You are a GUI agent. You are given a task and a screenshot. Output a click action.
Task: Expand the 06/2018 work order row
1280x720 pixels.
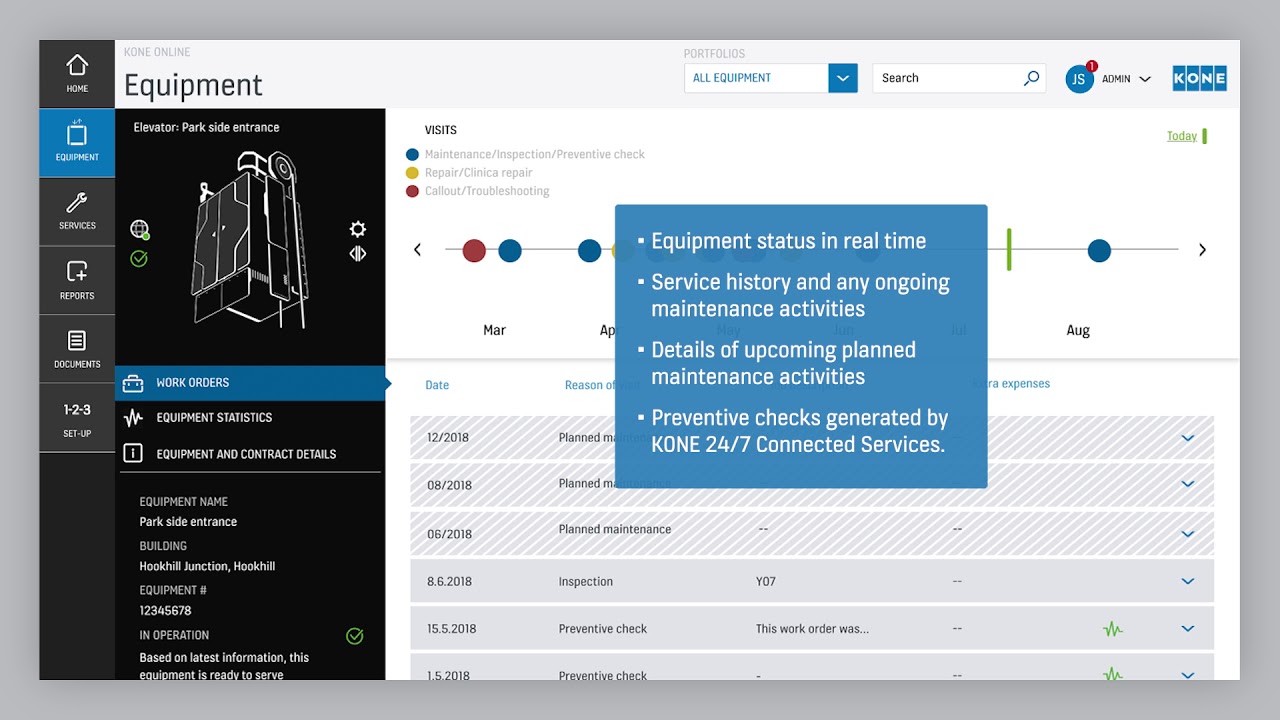click(x=1188, y=534)
